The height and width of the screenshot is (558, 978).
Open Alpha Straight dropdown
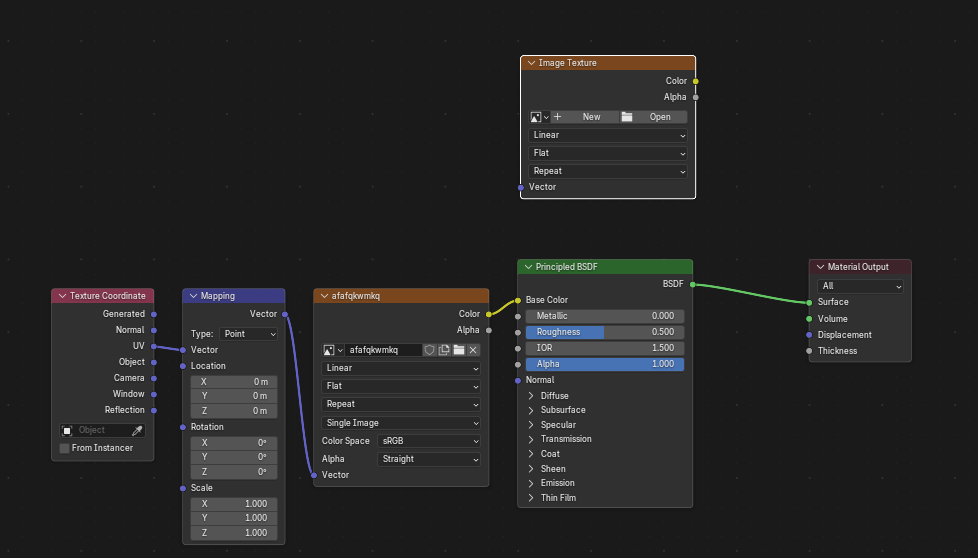point(429,459)
